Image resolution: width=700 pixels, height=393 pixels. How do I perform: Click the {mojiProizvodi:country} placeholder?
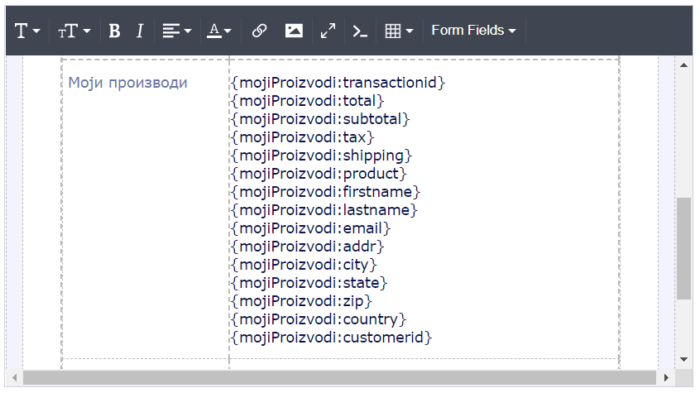[319, 319]
